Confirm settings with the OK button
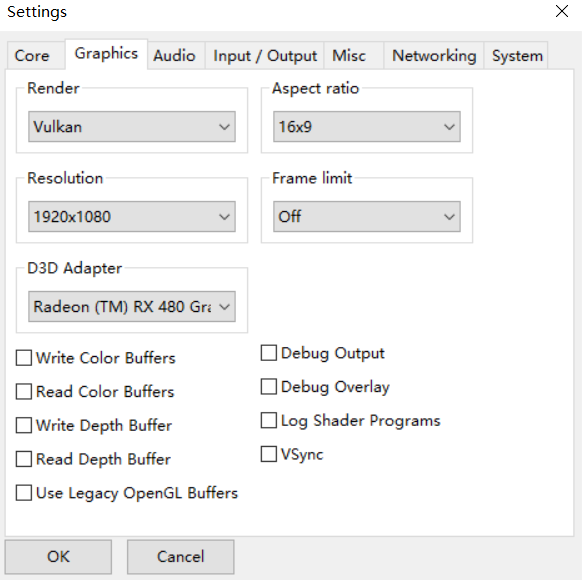This screenshot has width=582, height=580. pos(58,557)
